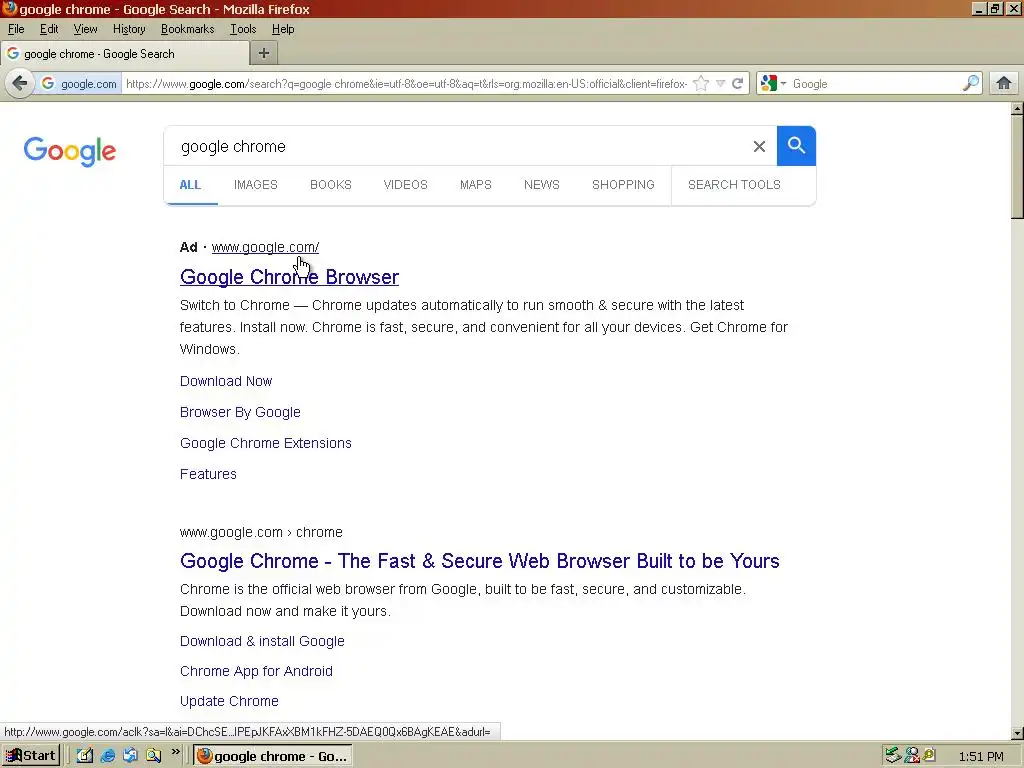
Task: Click the site identity icon beside google.com
Action: (48, 84)
